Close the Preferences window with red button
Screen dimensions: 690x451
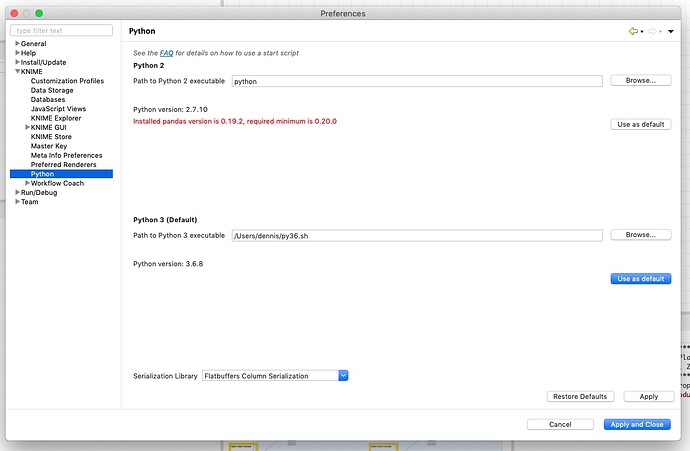point(14,13)
